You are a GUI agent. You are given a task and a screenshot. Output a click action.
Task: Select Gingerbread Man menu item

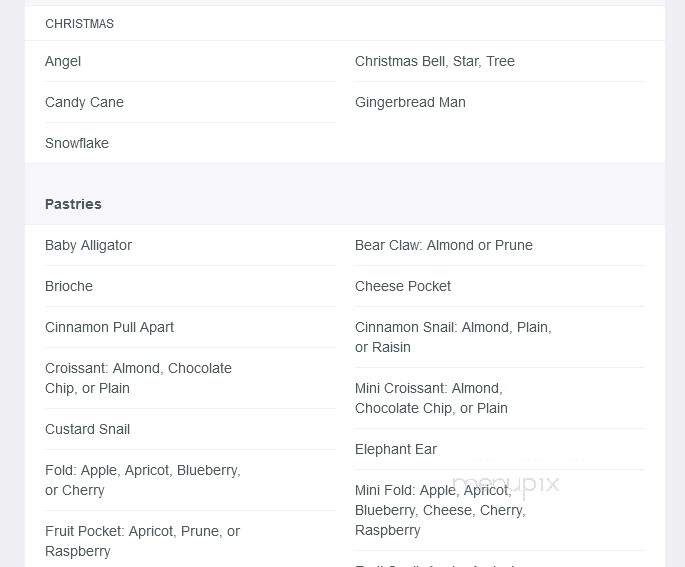coord(410,102)
